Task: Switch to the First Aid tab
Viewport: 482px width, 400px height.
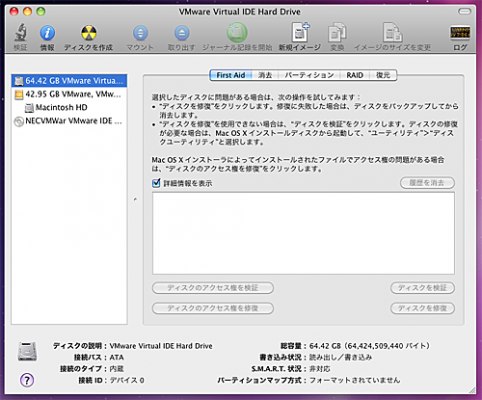Action: point(231,75)
